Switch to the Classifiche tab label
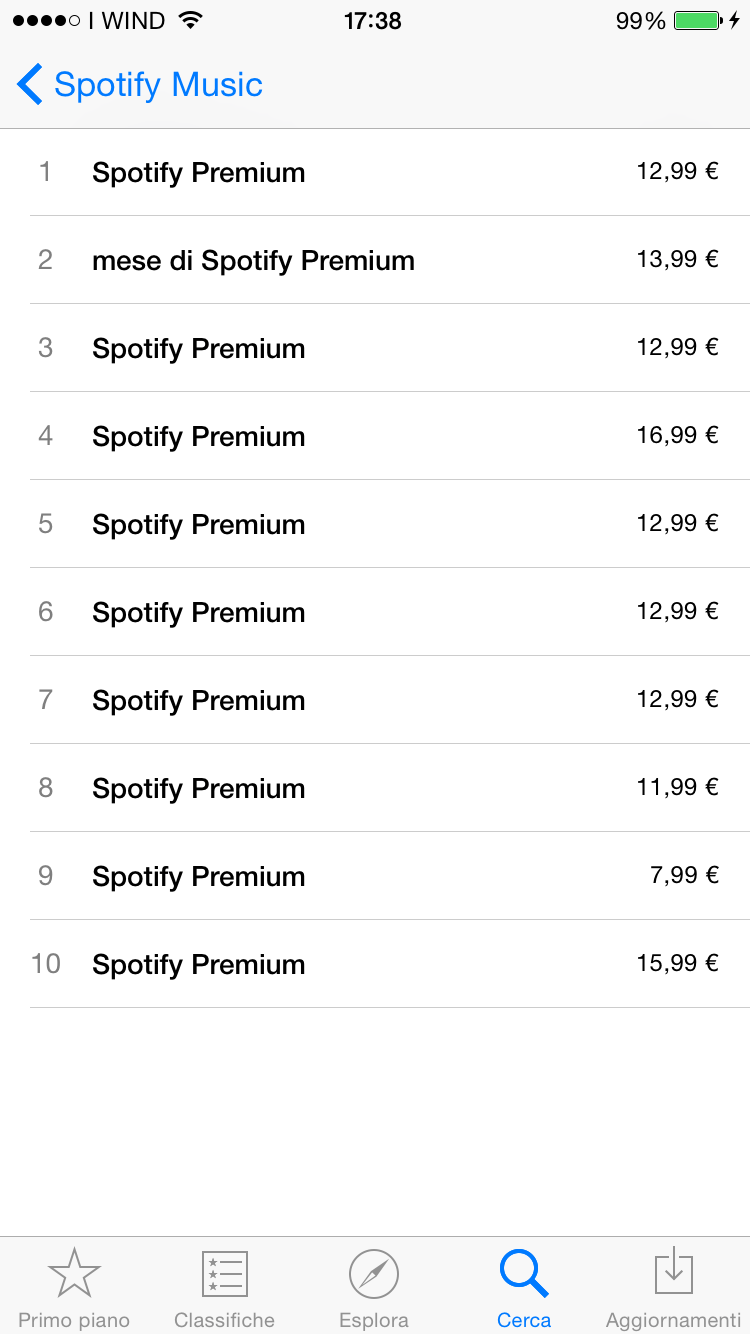Image resolution: width=750 pixels, height=1334 pixels. (x=224, y=1320)
